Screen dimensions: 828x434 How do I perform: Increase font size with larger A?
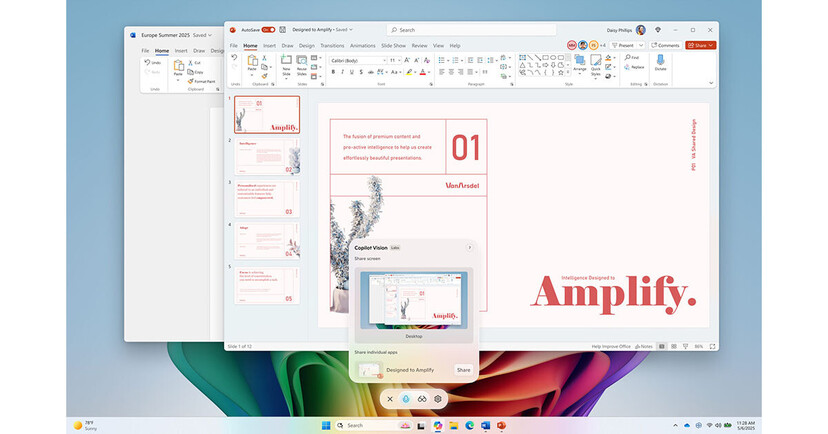click(x=407, y=60)
